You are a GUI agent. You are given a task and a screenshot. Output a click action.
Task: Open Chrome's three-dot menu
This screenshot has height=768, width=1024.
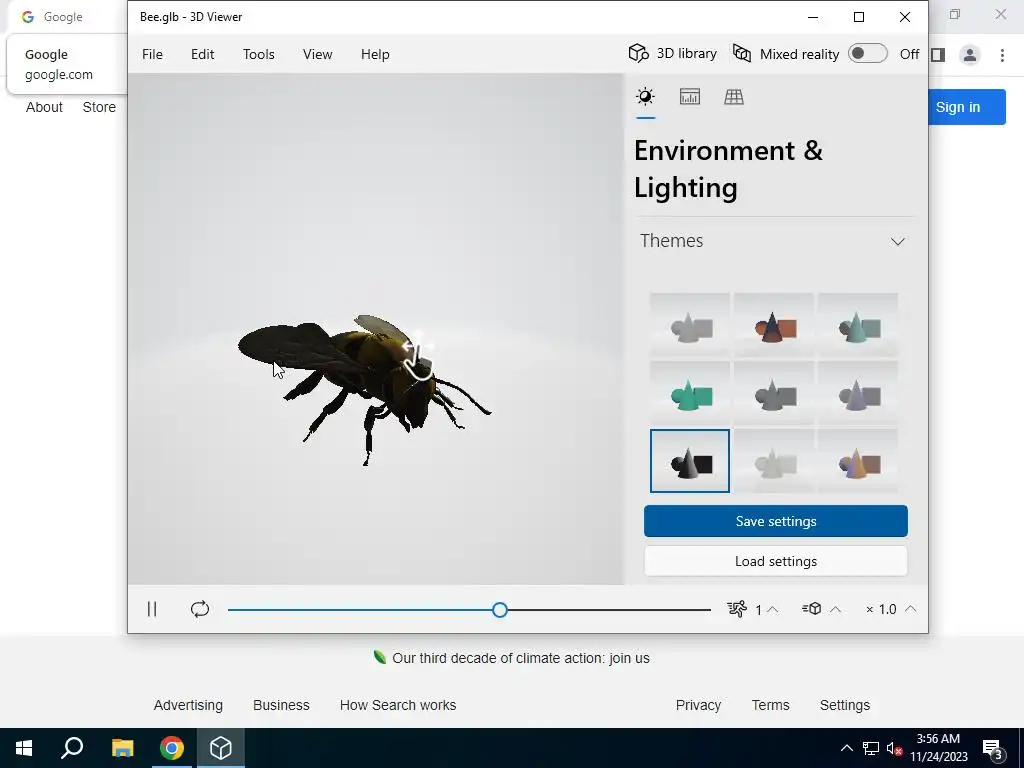1002,55
